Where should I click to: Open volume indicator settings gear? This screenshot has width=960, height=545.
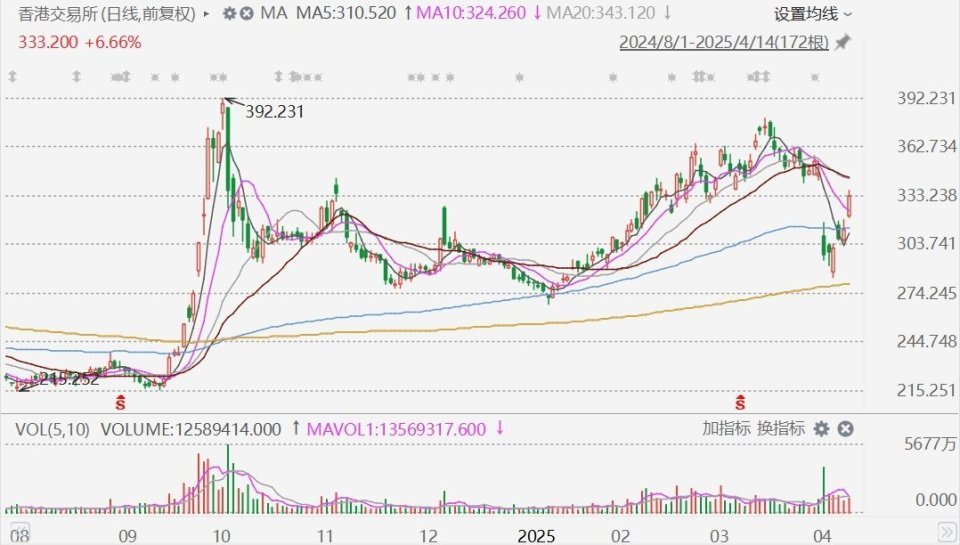pyautogui.click(x=821, y=429)
